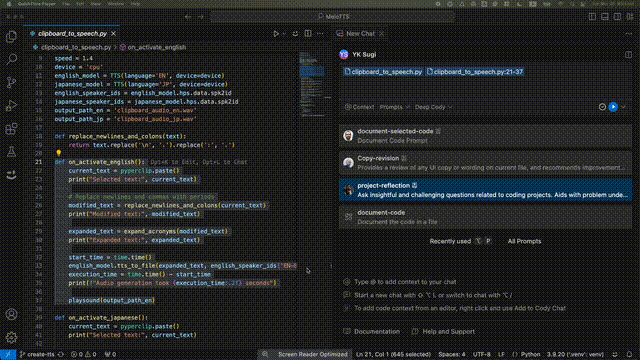Viewport: 640px width, 360px height.
Task: Select the Copy-revision prompt
Action: pos(485,162)
